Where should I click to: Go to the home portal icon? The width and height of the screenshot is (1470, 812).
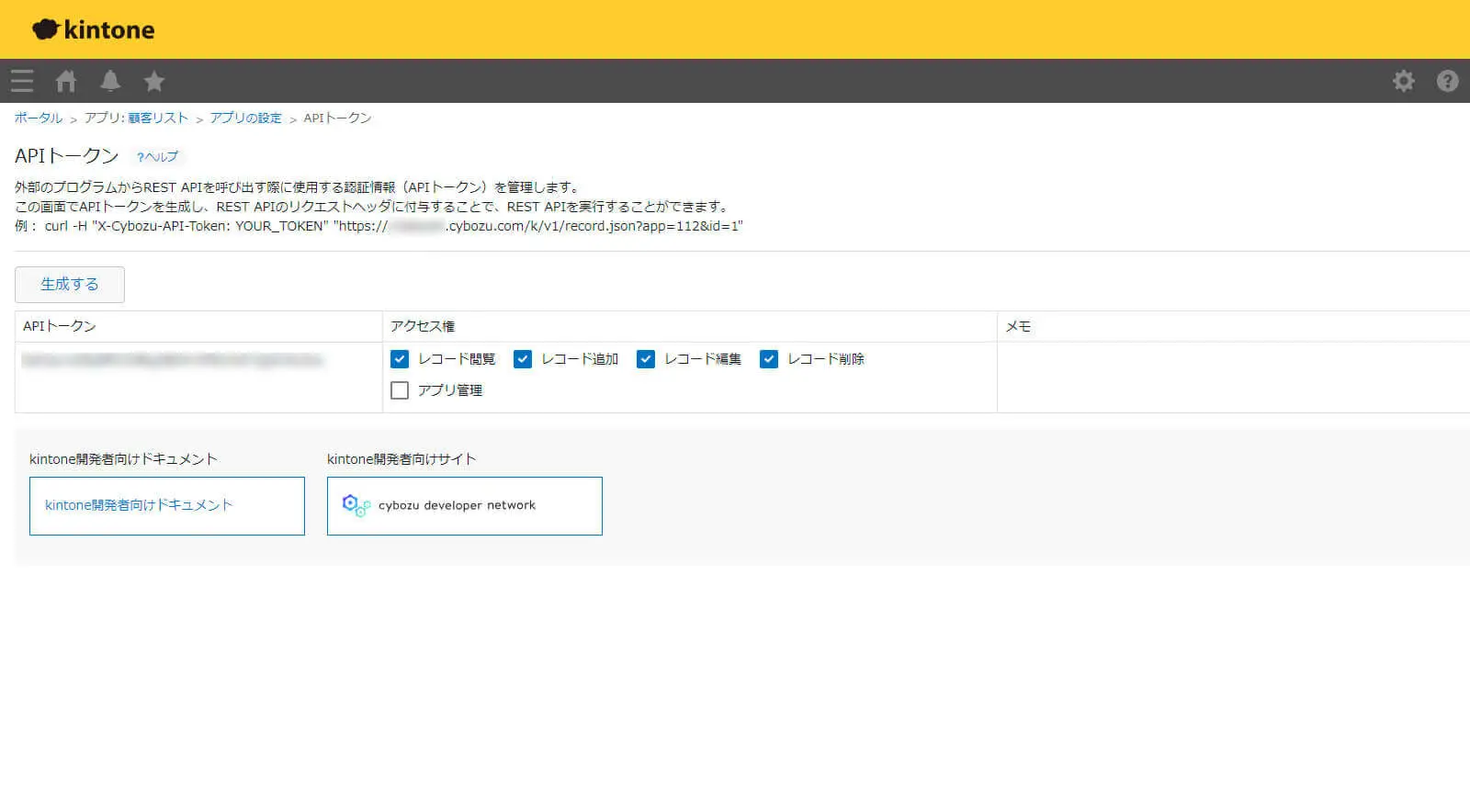(x=66, y=81)
